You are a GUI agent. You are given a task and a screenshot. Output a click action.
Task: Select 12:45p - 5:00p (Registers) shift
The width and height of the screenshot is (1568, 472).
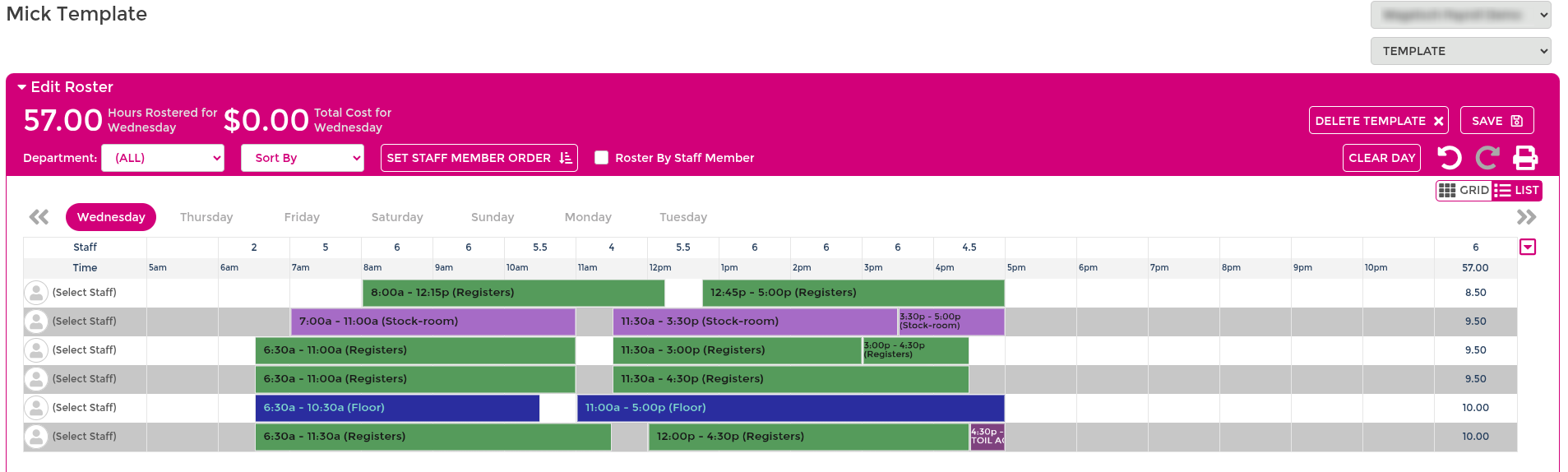[x=853, y=293]
